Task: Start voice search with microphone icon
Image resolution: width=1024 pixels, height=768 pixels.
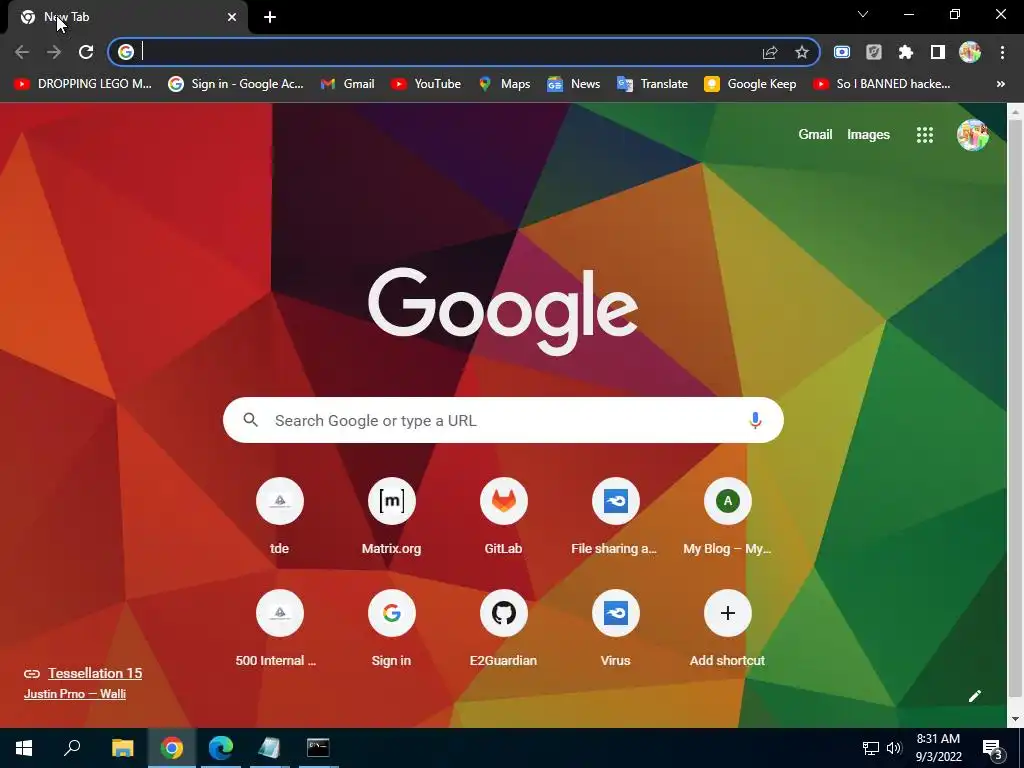Action: pyautogui.click(x=755, y=420)
